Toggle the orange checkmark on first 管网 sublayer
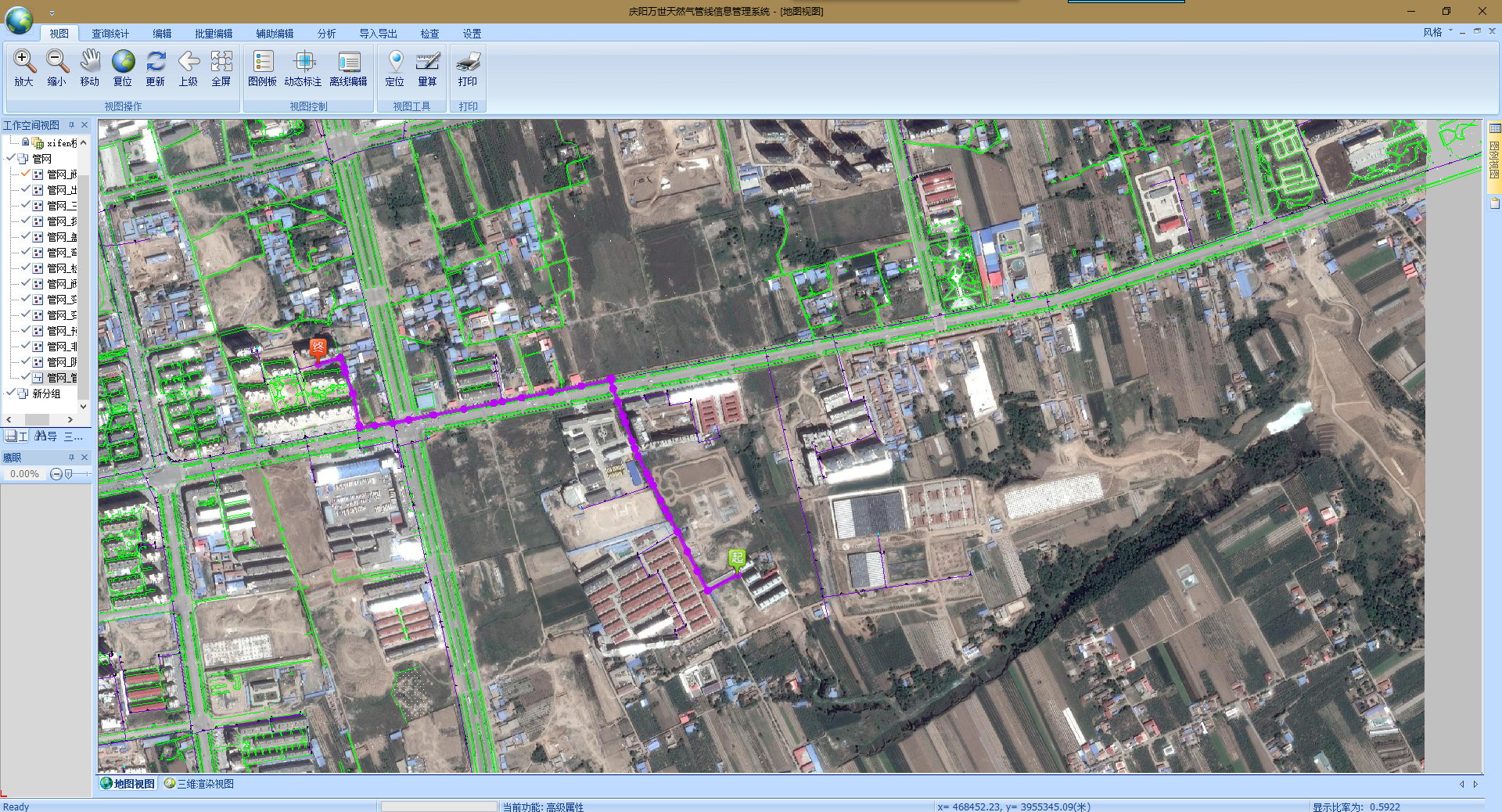The width and height of the screenshot is (1502, 812). 26,174
